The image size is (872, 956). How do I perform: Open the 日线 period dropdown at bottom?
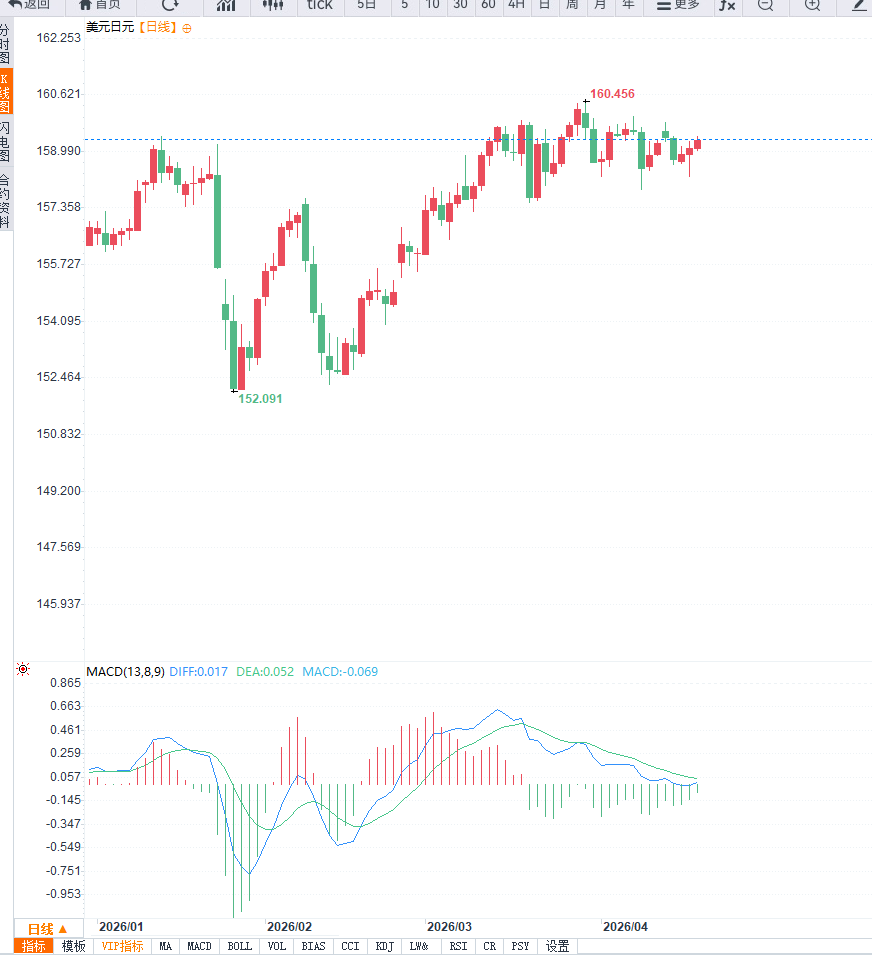pyautogui.click(x=47, y=928)
